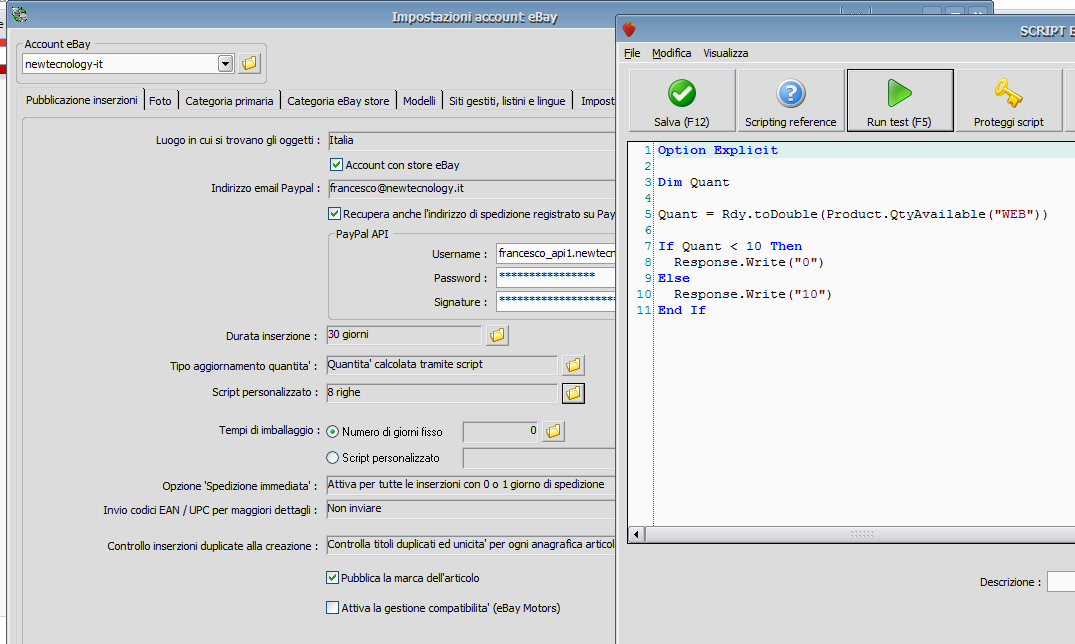1075x644 pixels.
Task: Click the Opzione 'Spedizione immediata' field
Action: pos(471,485)
